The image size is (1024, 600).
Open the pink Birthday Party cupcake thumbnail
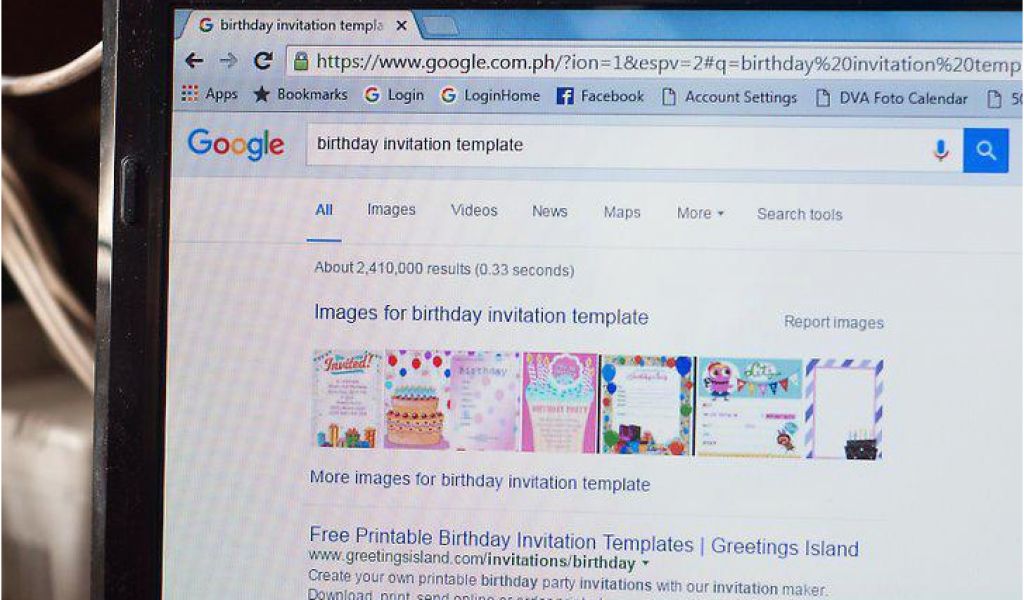[559, 402]
